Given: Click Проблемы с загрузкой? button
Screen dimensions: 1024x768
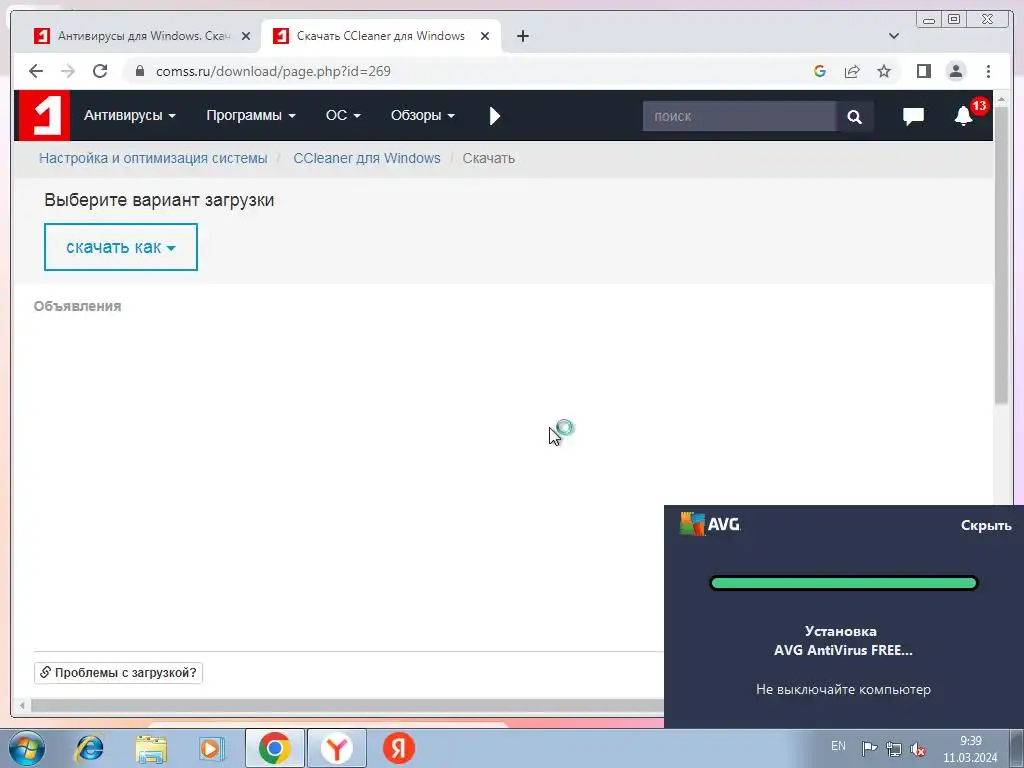Looking at the screenshot, I should (x=118, y=673).
